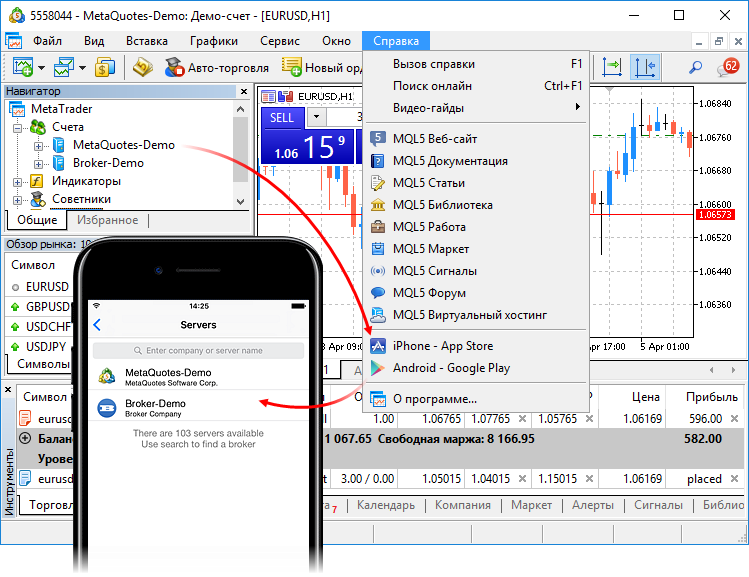
Task: Open MQL5 Сигналы menu item
Action: point(476,271)
